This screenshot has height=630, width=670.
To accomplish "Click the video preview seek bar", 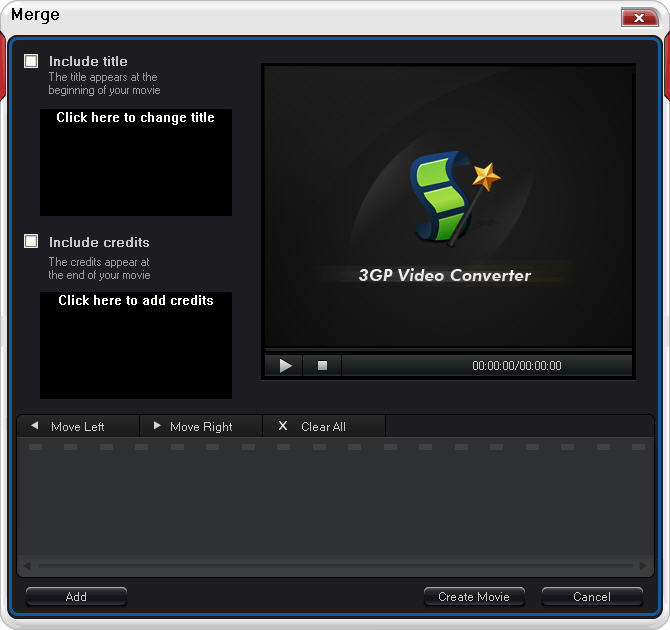I will pyautogui.click(x=448, y=349).
